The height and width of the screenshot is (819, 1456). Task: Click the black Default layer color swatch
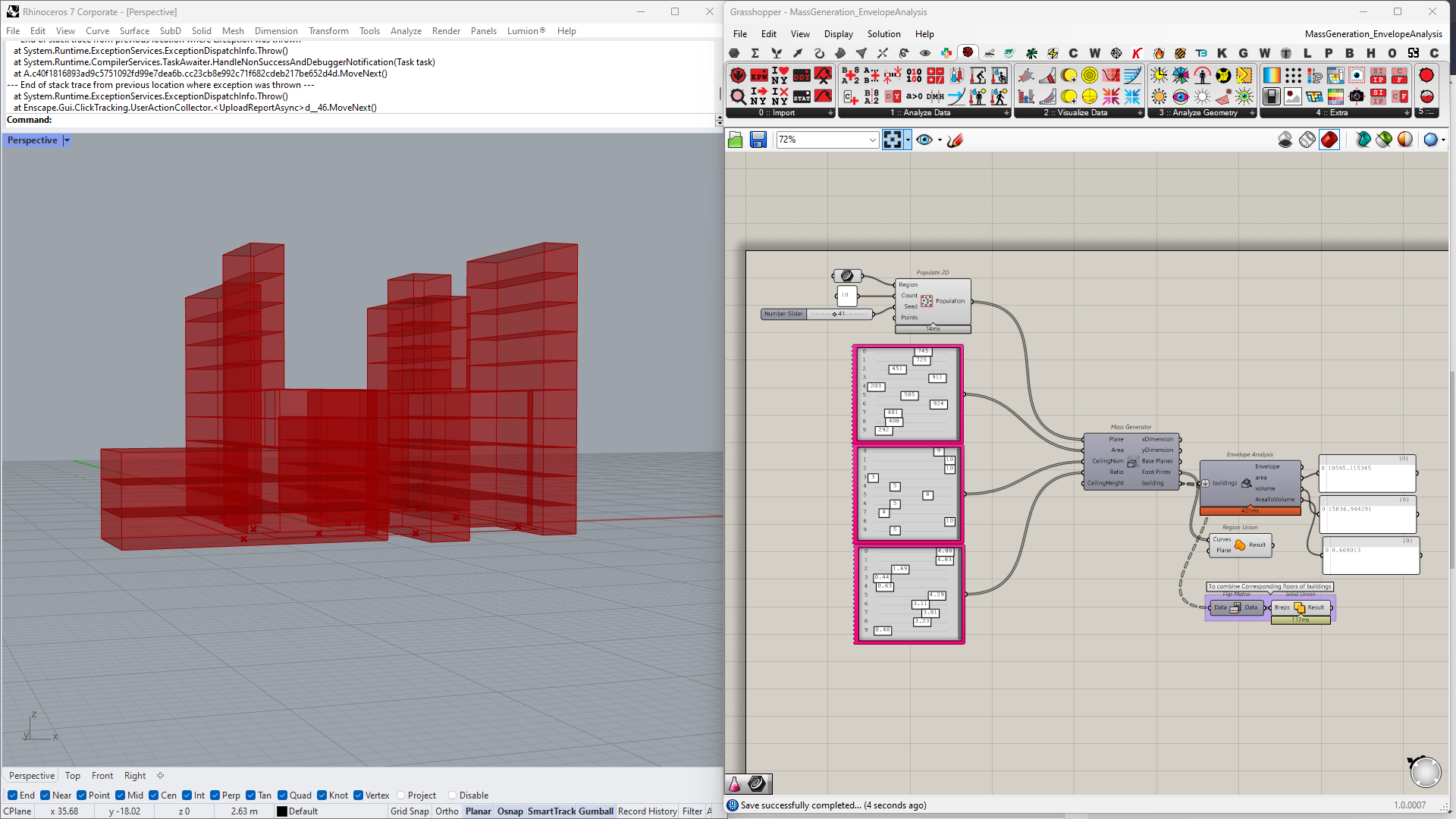click(x=282, y=811)
